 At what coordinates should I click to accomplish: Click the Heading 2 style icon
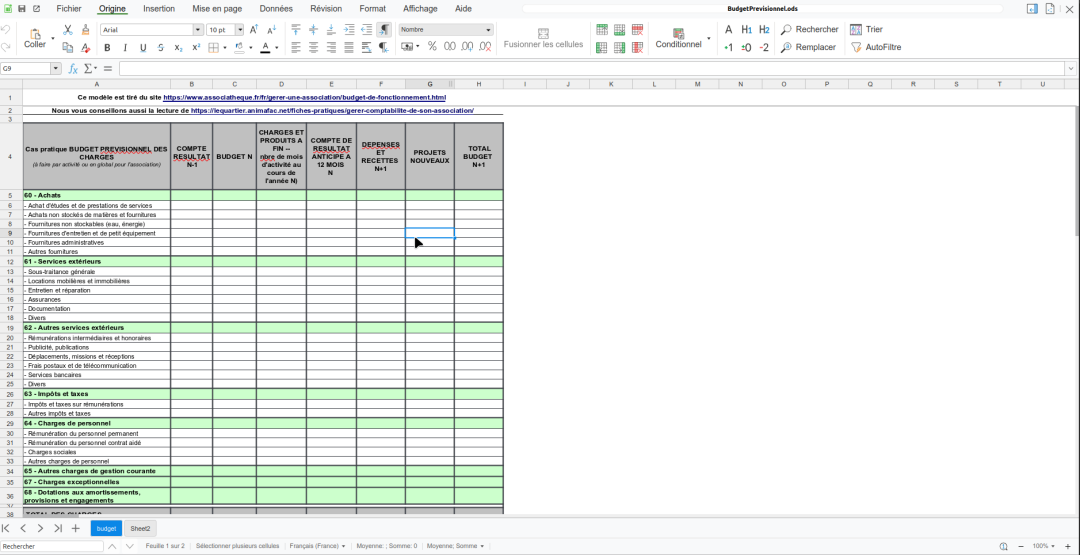(x=764, y=30)
